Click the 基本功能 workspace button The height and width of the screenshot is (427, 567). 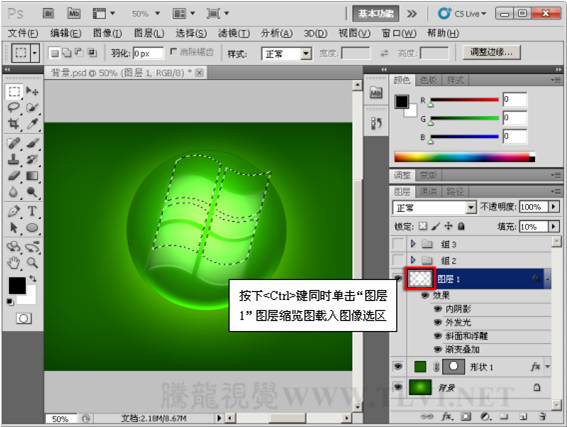(x=376, y=14)
